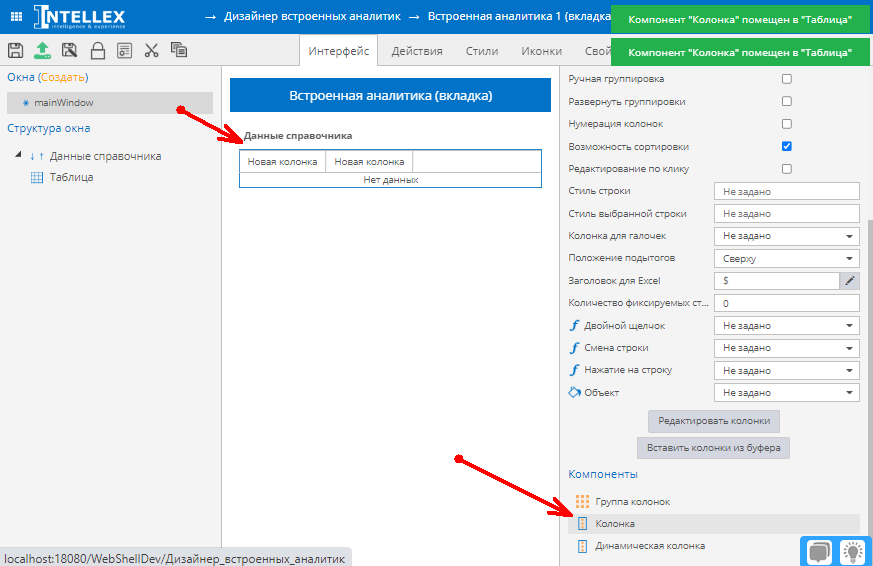This screenshot has width=873, height=566.
Task: Click the padlock icon in toolbar
Action: (97, 51)
